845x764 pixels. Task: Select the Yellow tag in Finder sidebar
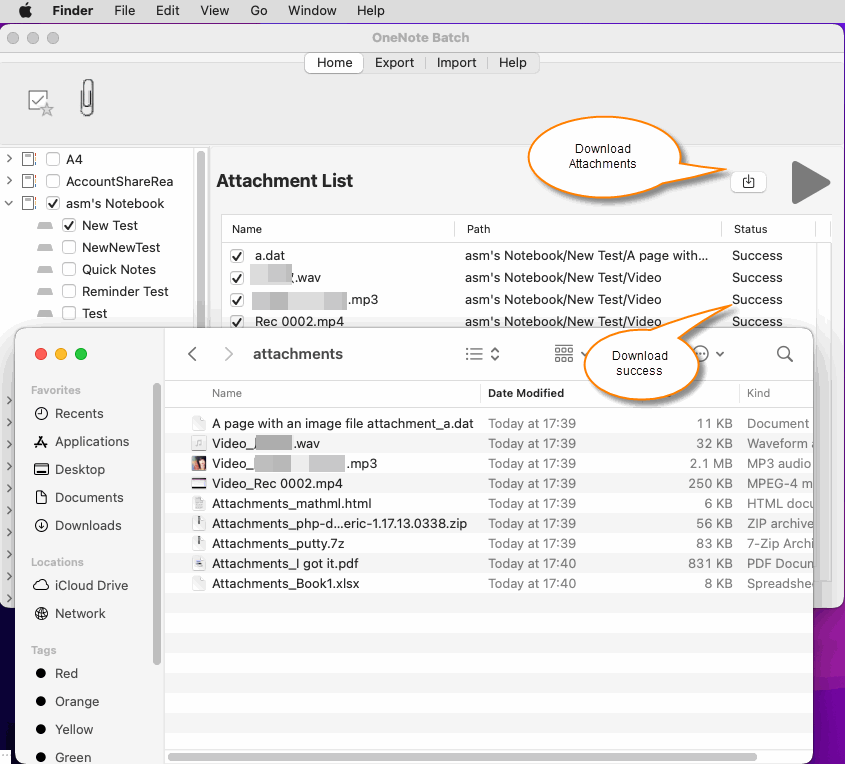tap(64, 730)
